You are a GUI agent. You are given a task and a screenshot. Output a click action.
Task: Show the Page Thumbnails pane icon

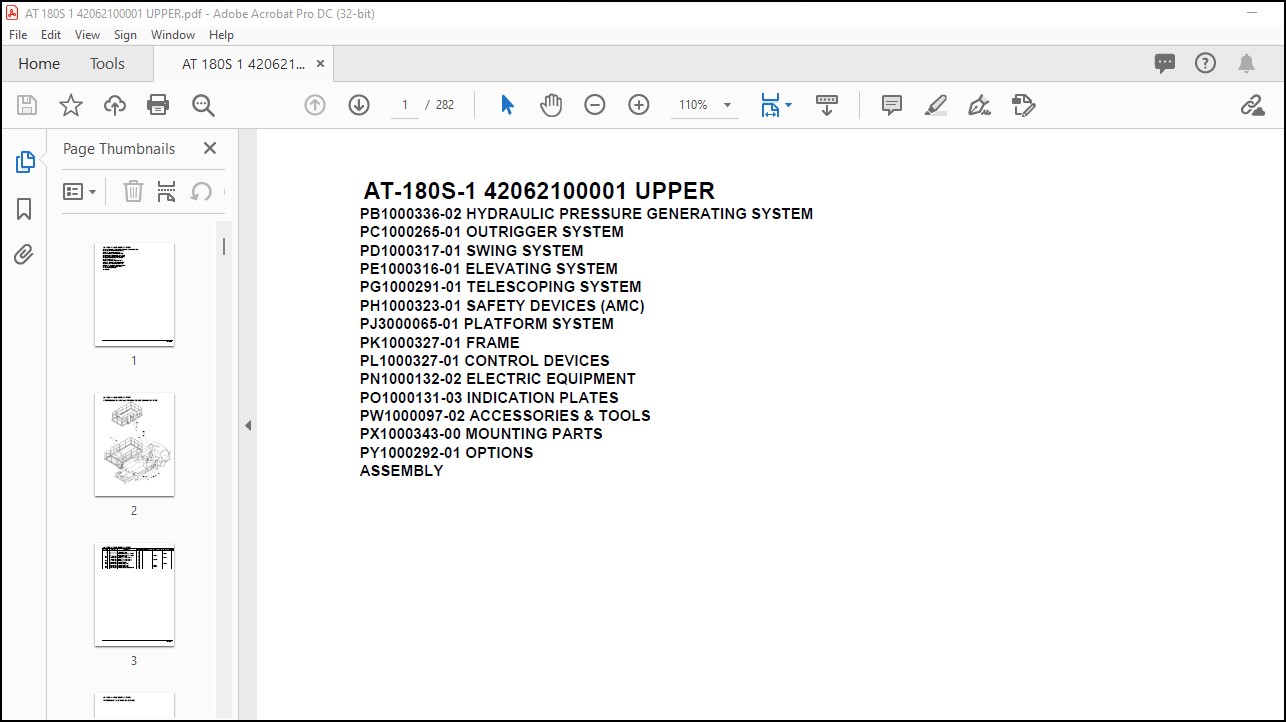coord(25,162)
